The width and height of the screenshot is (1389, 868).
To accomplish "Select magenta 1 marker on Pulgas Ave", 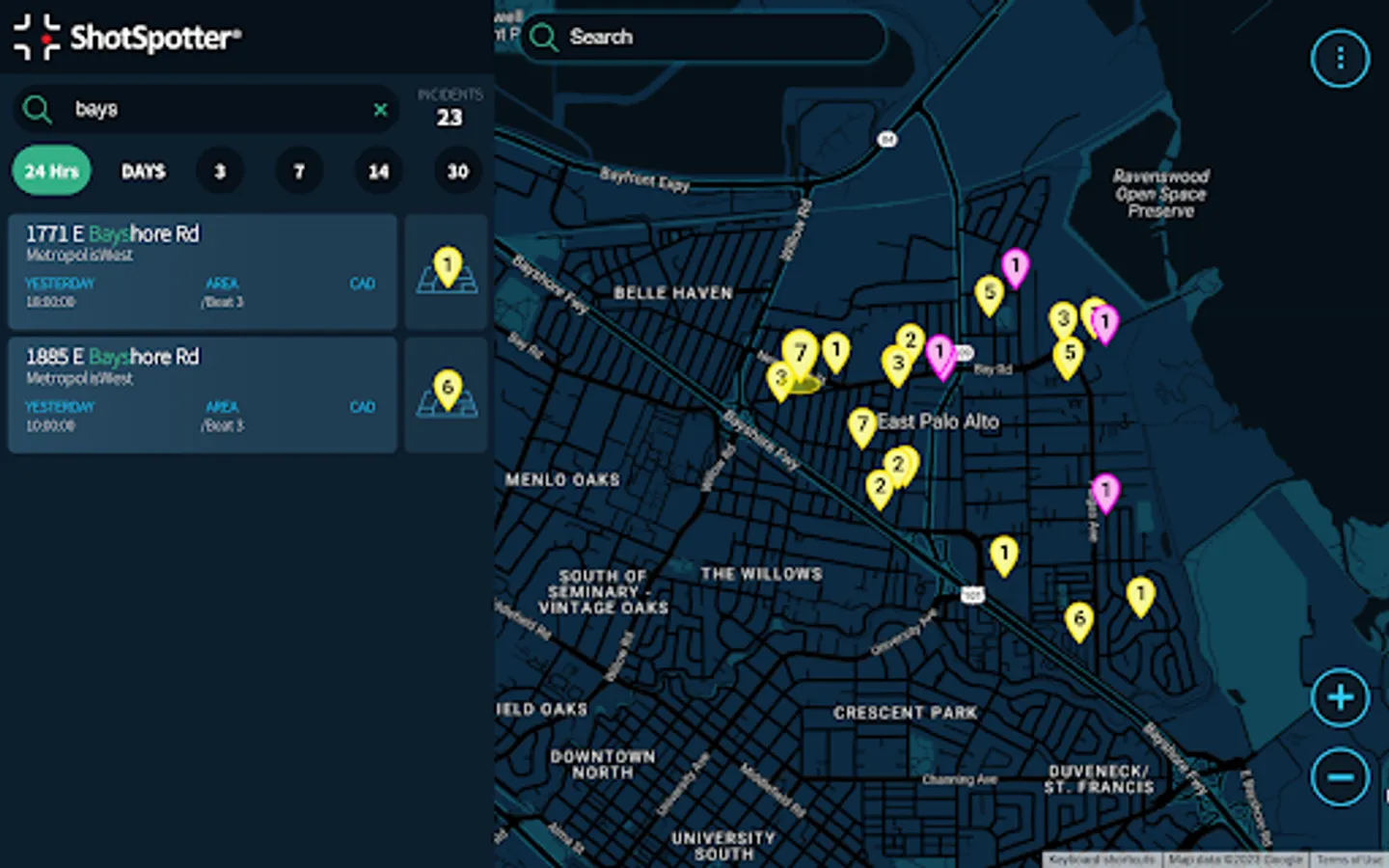I will click(1105, 494).
